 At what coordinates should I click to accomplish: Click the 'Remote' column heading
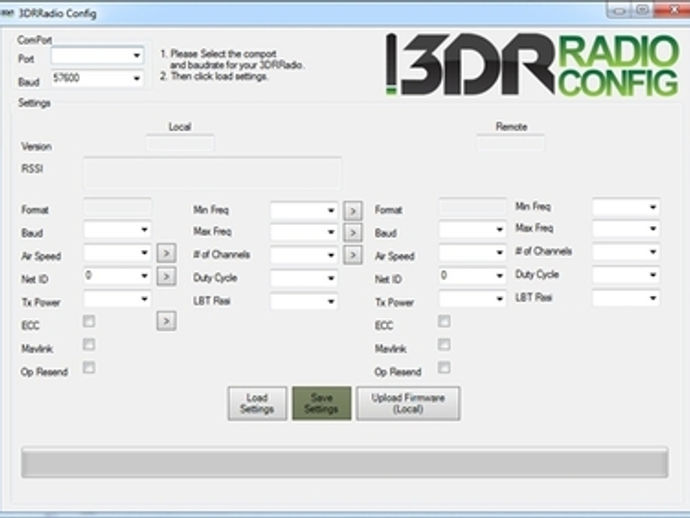click(511, 127)
